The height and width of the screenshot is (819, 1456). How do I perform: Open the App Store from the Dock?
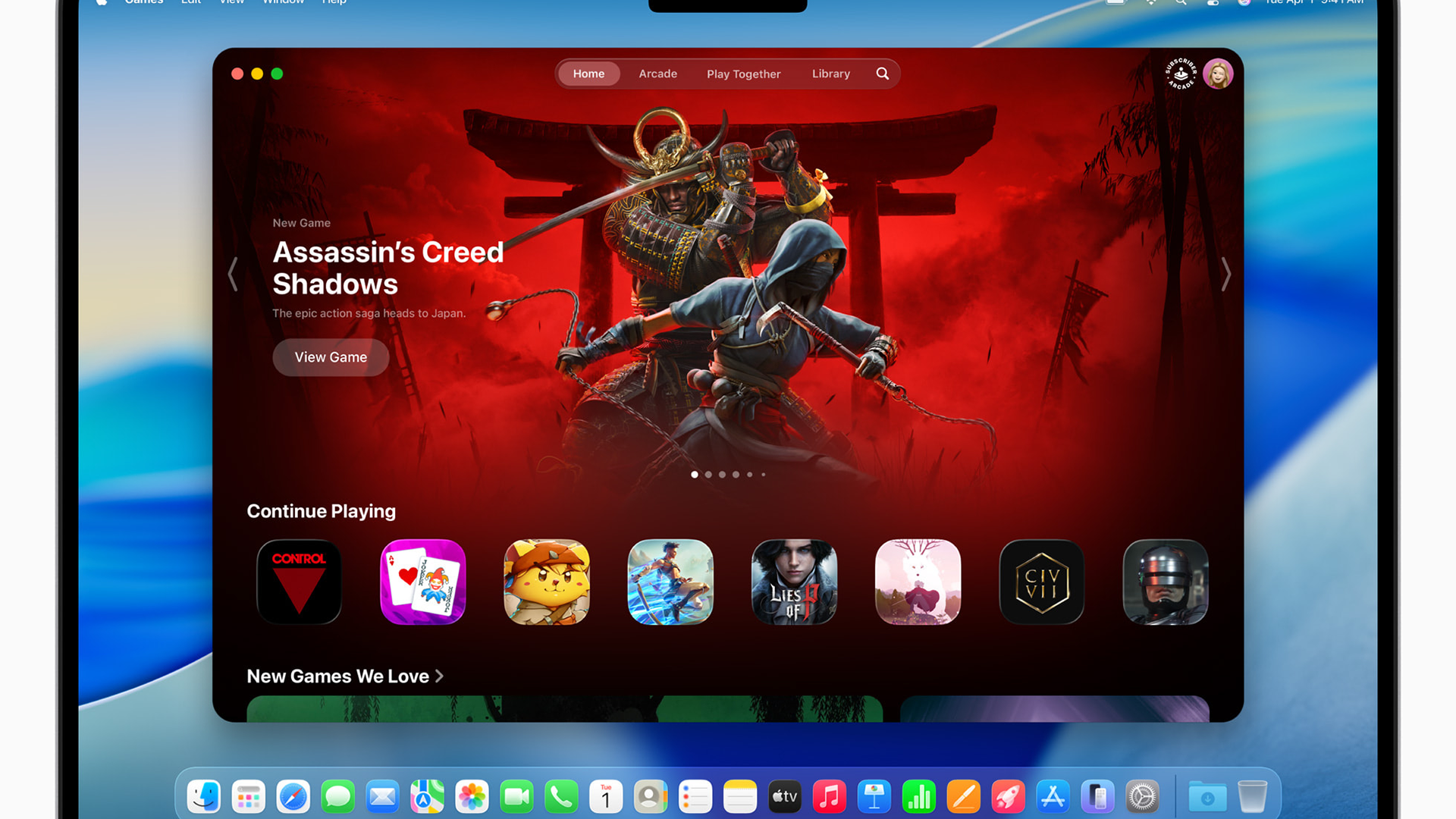(1053, 797)
